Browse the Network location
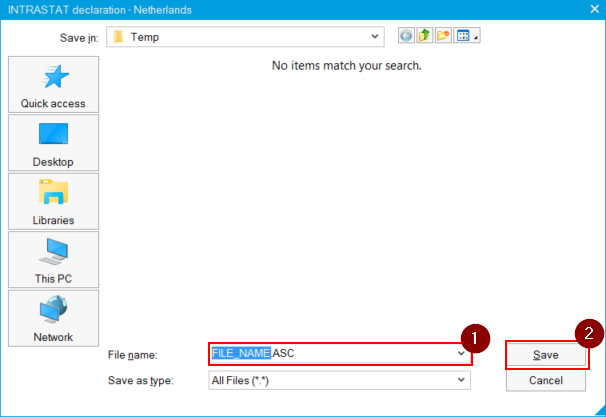The height and width of the screenshot is (417, 606). point(53,318)
